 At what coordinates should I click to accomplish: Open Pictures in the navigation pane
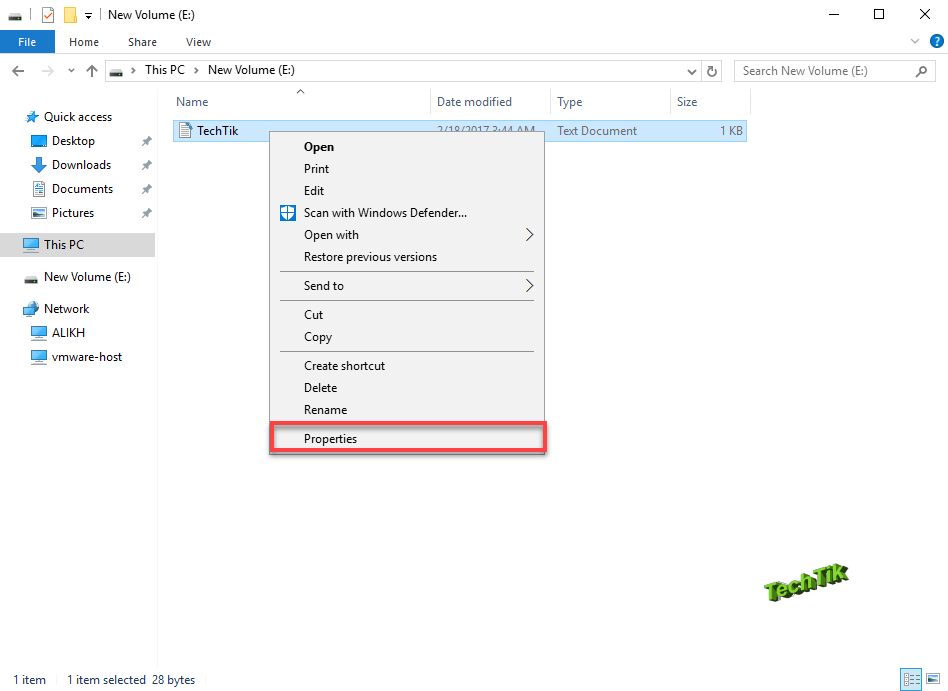click(73, 213)
